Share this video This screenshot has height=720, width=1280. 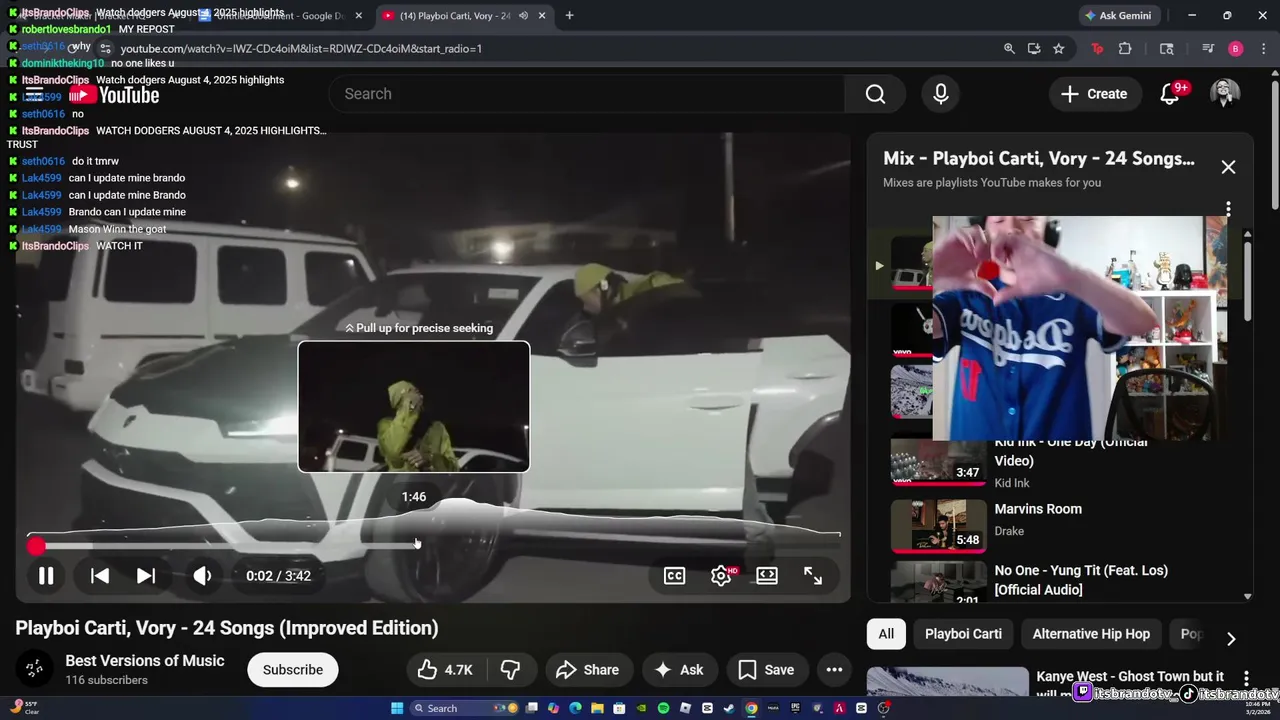pos(587,670)
